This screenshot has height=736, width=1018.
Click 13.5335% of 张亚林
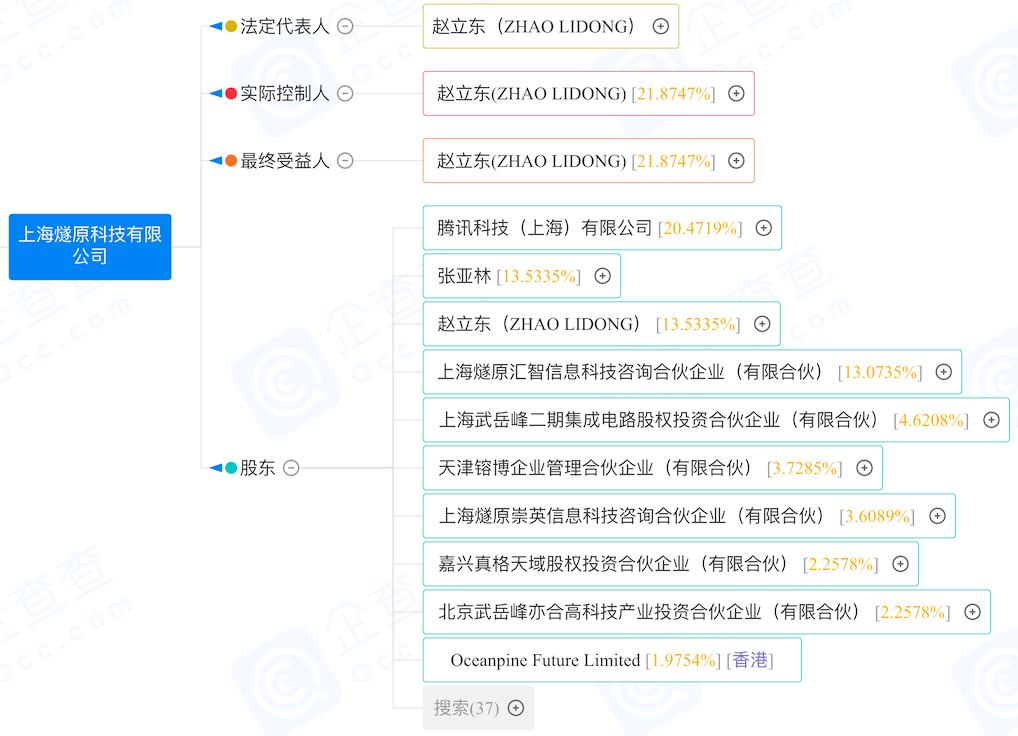(x=539, y=276)
